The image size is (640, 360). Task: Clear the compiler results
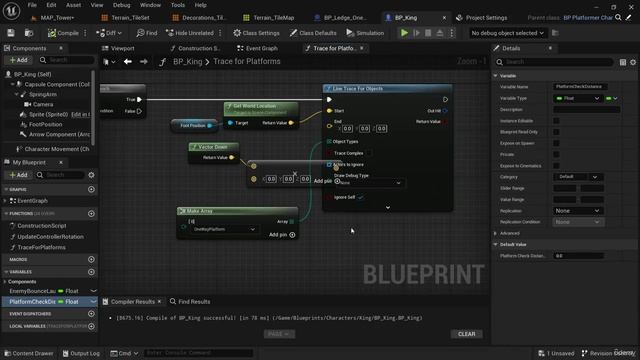click(467, 334)
